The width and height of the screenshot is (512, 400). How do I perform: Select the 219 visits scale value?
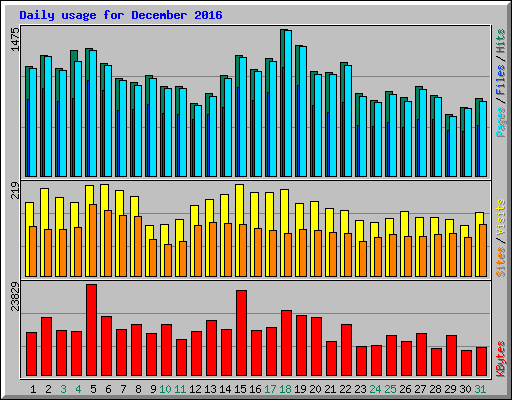[15, 190]
